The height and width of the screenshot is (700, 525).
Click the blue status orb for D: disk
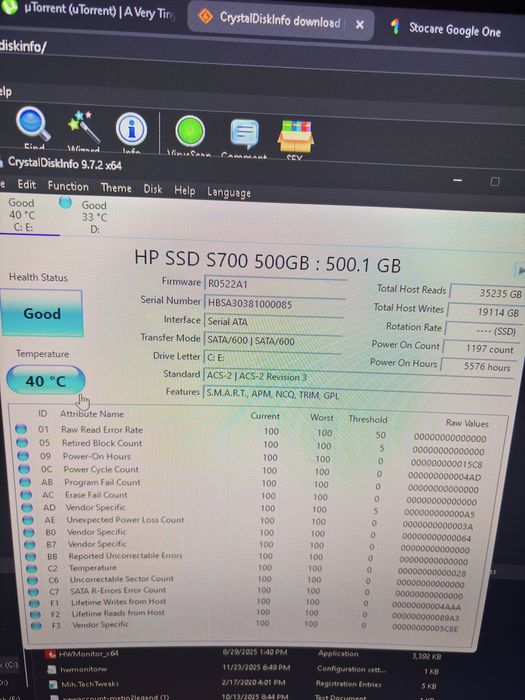pos(65,203)
